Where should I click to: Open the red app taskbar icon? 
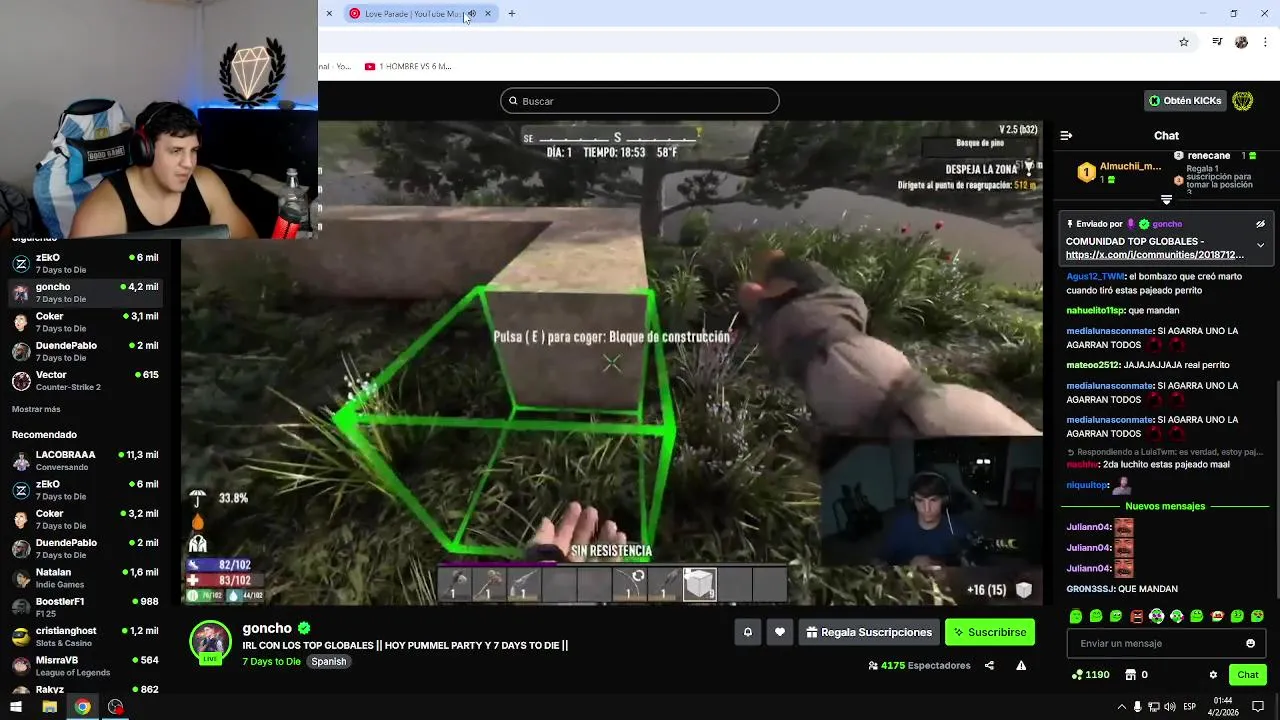116,707
